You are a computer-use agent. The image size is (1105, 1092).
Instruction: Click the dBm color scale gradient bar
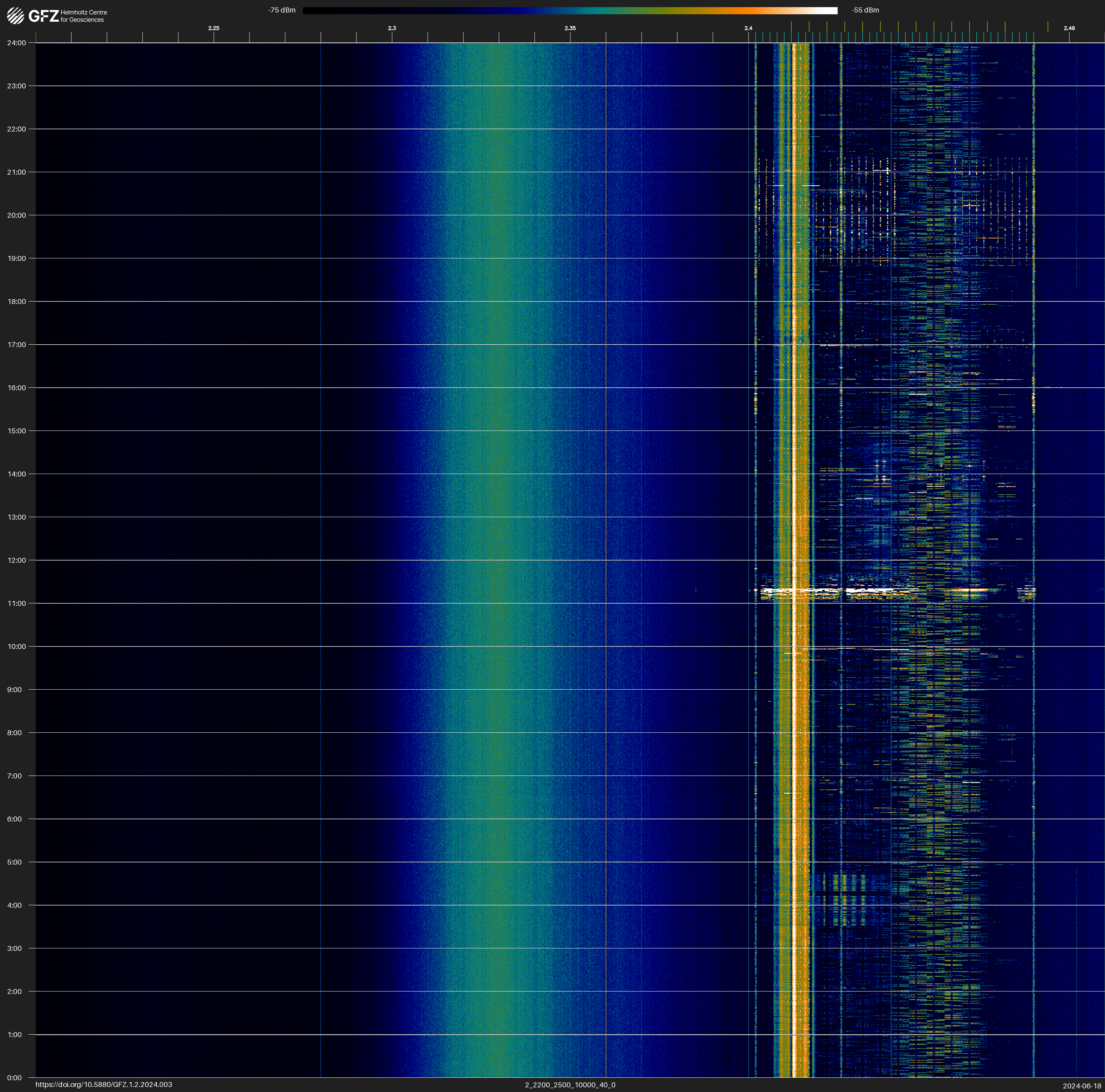click(570, 10)
